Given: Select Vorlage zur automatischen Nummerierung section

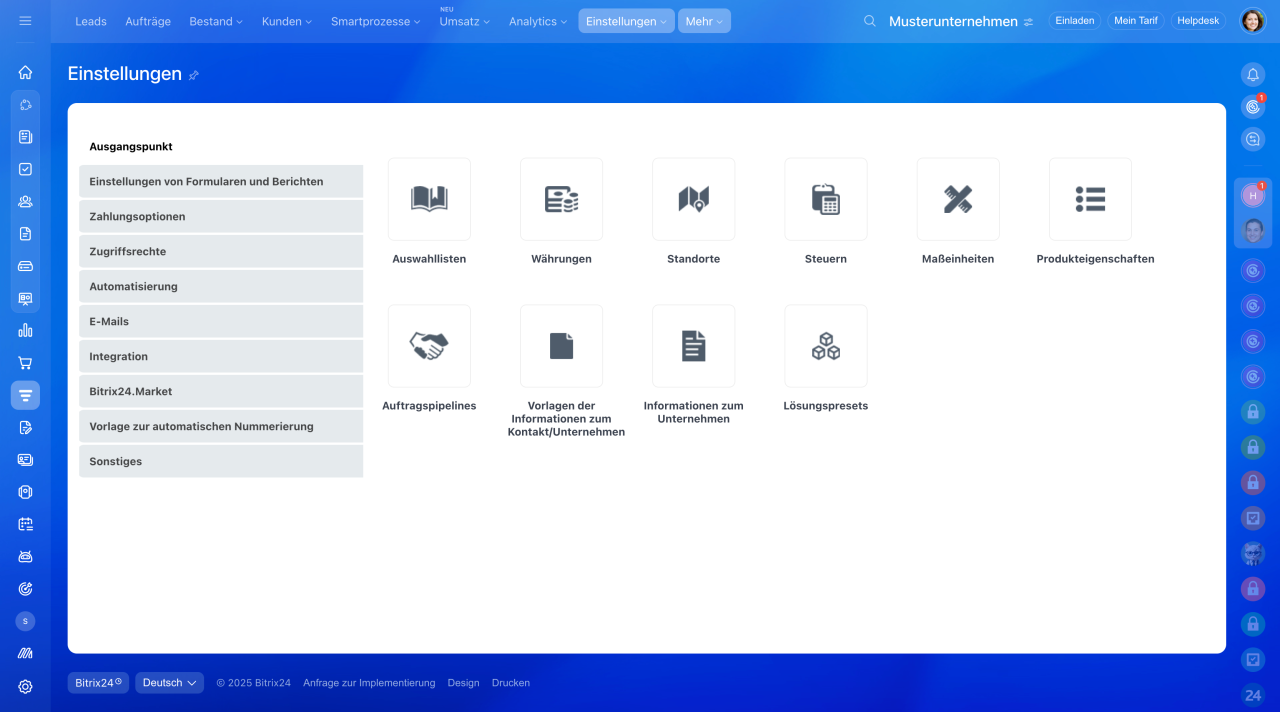Looking at the screenshot, I should 221,426.
